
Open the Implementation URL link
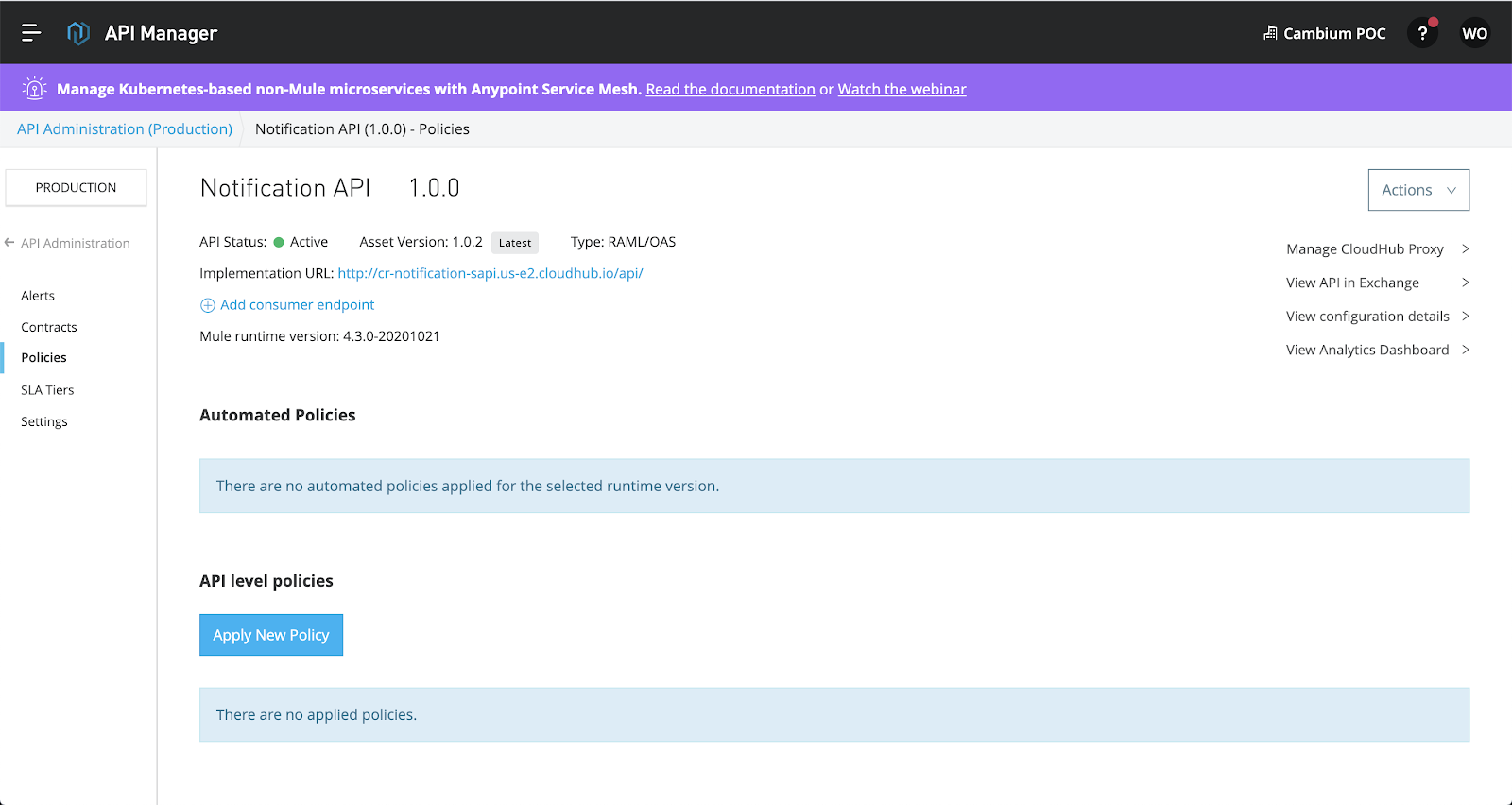tap(490, 273)
